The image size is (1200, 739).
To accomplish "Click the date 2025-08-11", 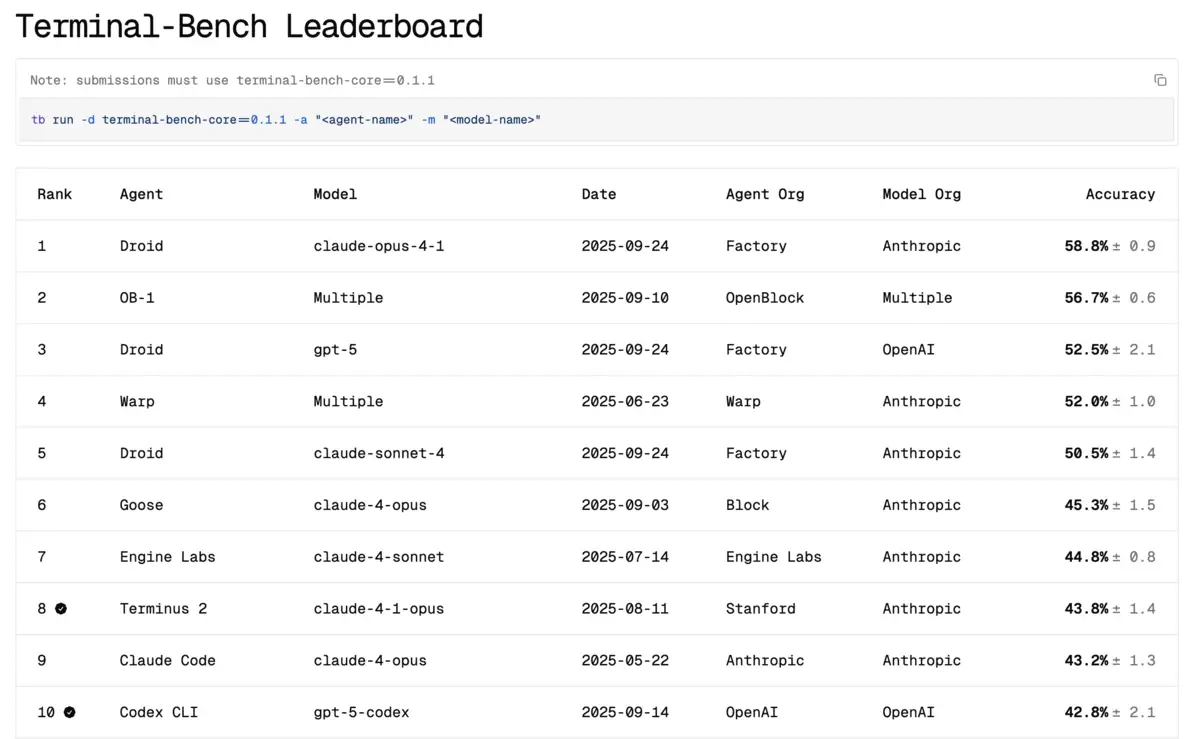I will coord(625,608).
